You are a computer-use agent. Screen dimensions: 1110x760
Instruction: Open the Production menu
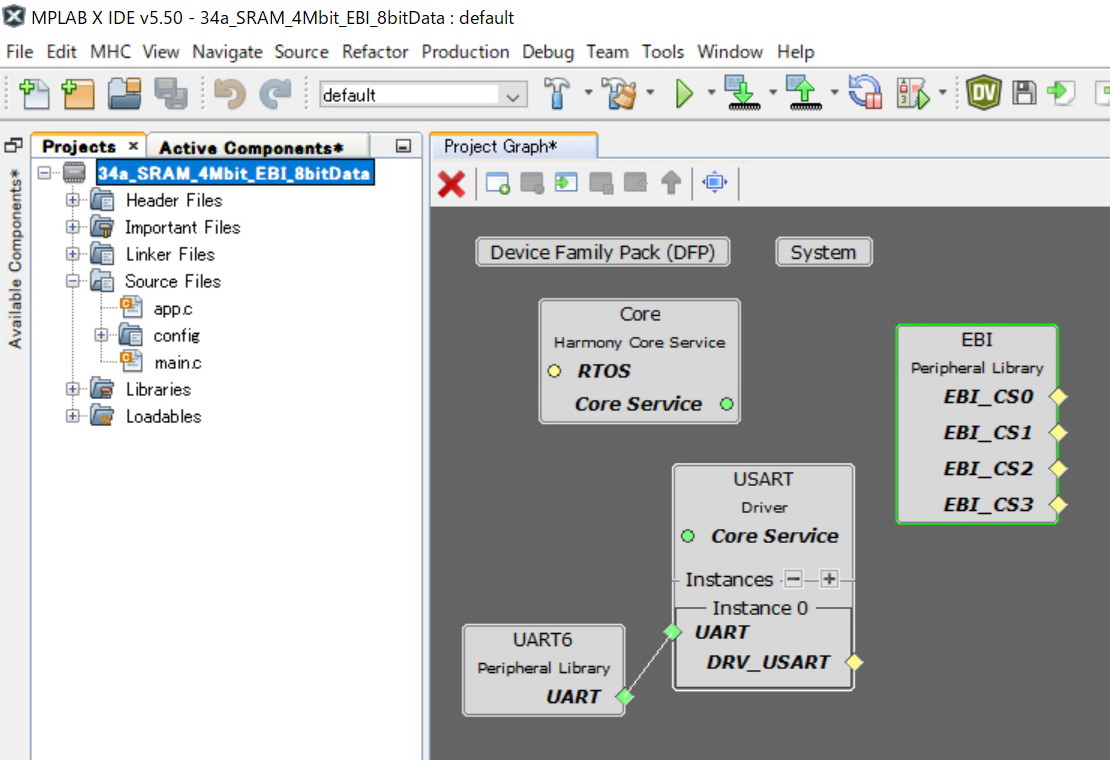click(465, 52)
